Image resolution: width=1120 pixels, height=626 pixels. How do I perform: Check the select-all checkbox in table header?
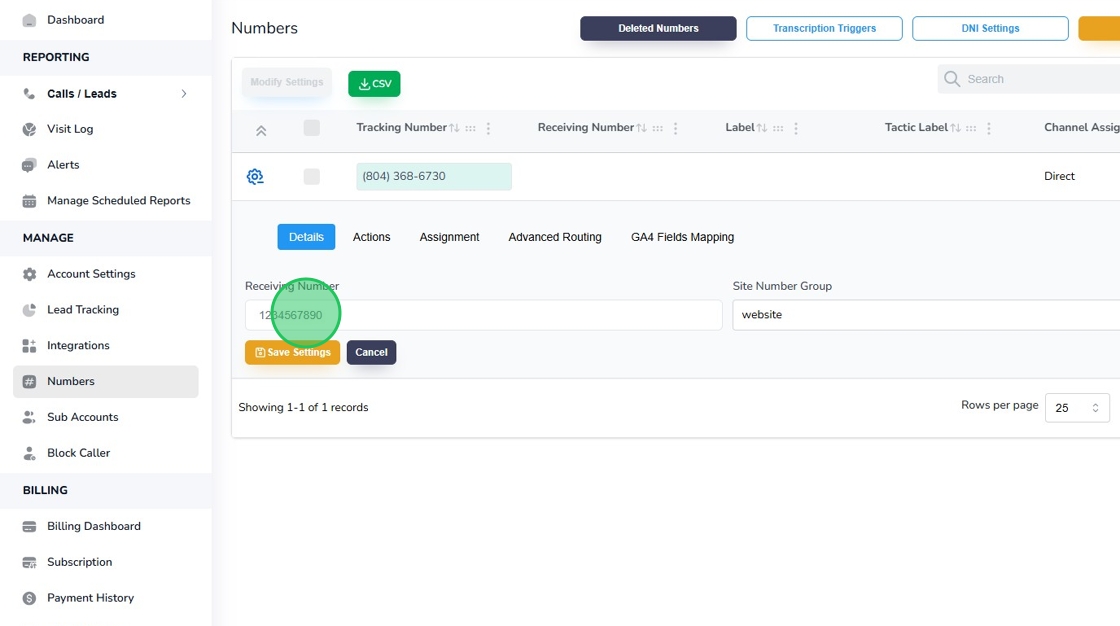click(311, 128)
